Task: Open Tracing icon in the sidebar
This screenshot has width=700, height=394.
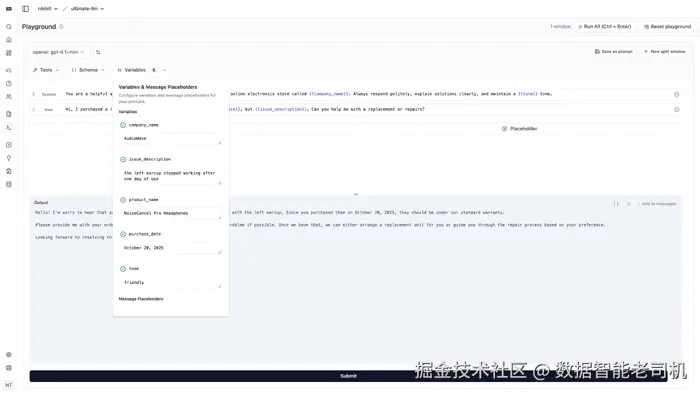Action: (8, 71)
